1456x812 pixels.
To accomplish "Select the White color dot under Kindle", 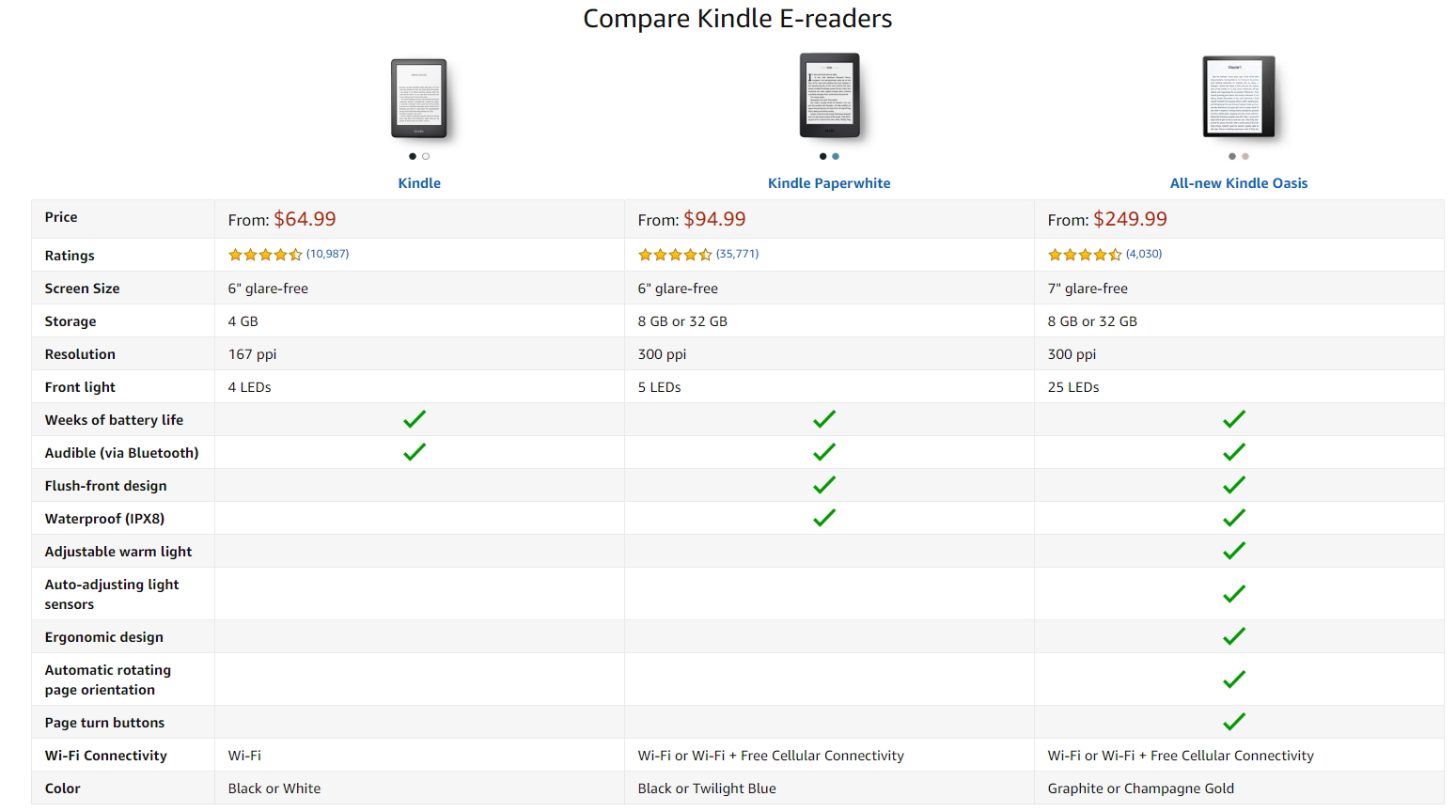I will [x=426, y=156].
